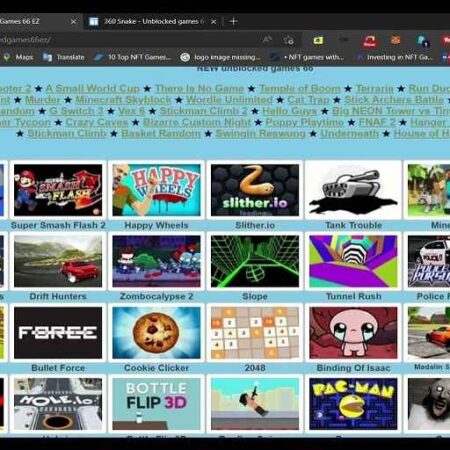Click the Police Pursuit car thumbnail

[x=429, y=261]
